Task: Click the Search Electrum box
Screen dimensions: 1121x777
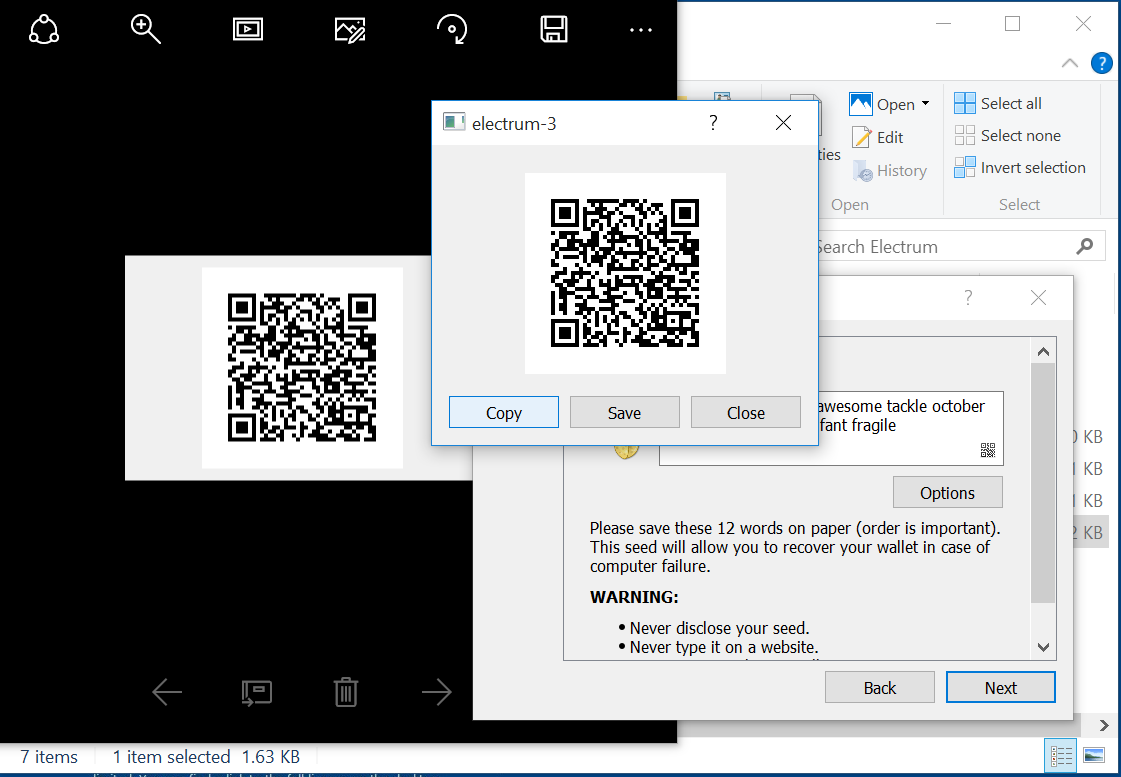Action: [x=958, y=247]
